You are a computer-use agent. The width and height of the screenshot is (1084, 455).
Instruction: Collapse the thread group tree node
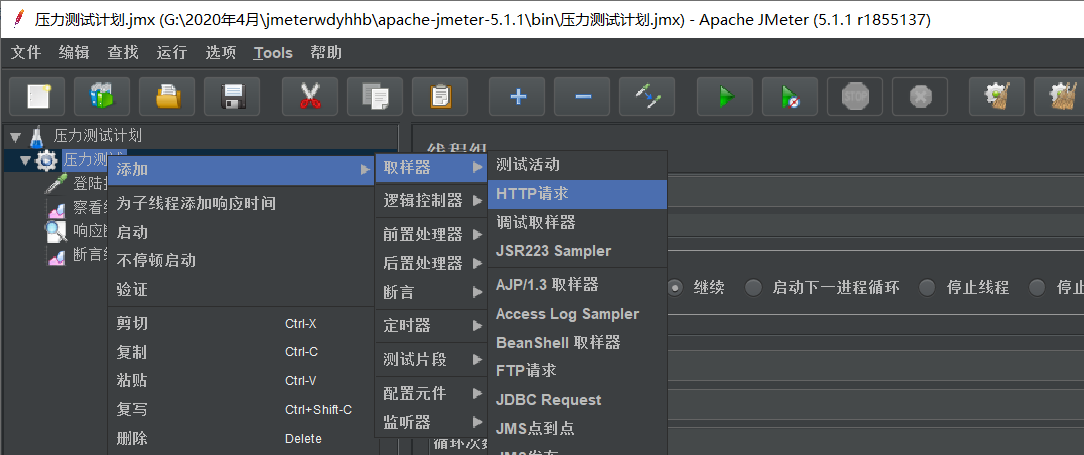[x=26, y=161]
